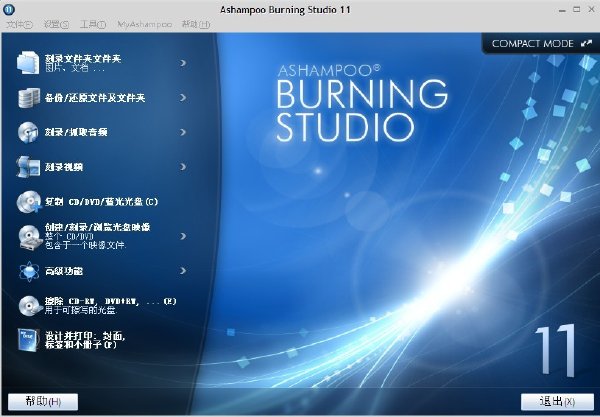
Task: Open the MyAshampoo menu
Action: coord(144,24)
